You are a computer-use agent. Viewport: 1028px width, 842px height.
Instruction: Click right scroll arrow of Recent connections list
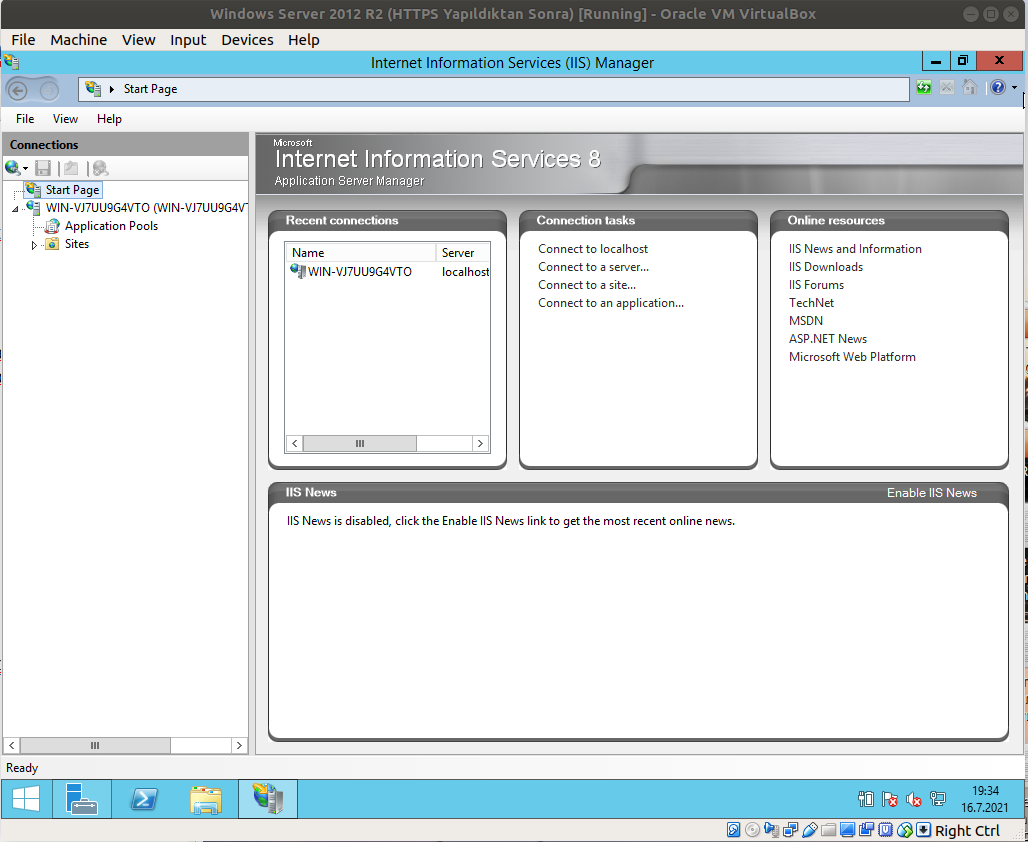pos(481,444)
